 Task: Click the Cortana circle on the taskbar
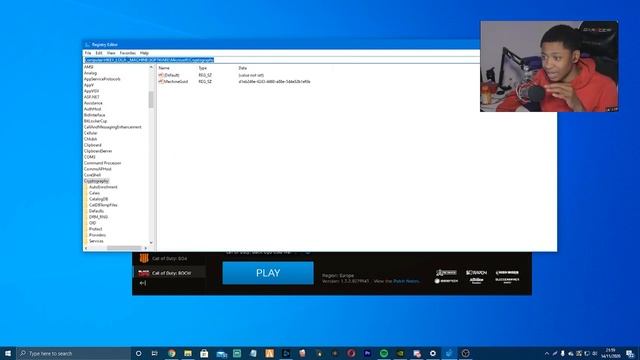138,353
